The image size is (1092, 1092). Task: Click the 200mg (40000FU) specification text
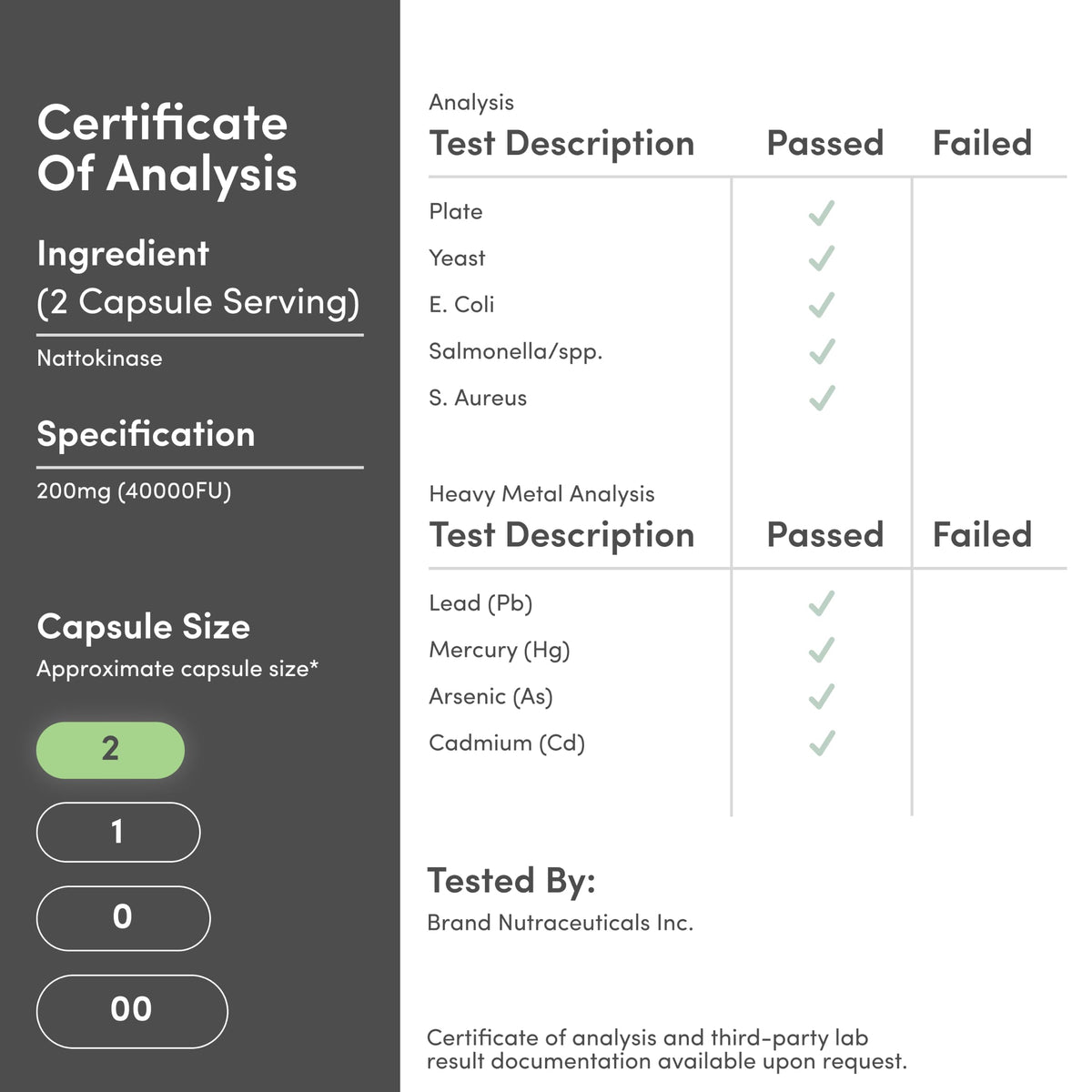tap(134, 491)
